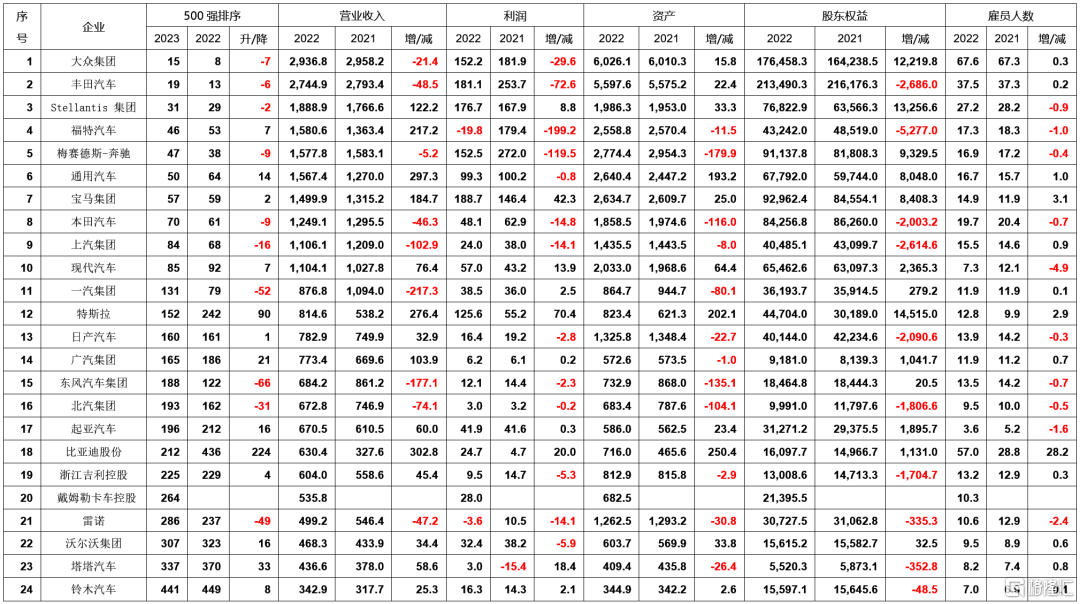Click the 上汽集团 company cell

click(94, 245)
